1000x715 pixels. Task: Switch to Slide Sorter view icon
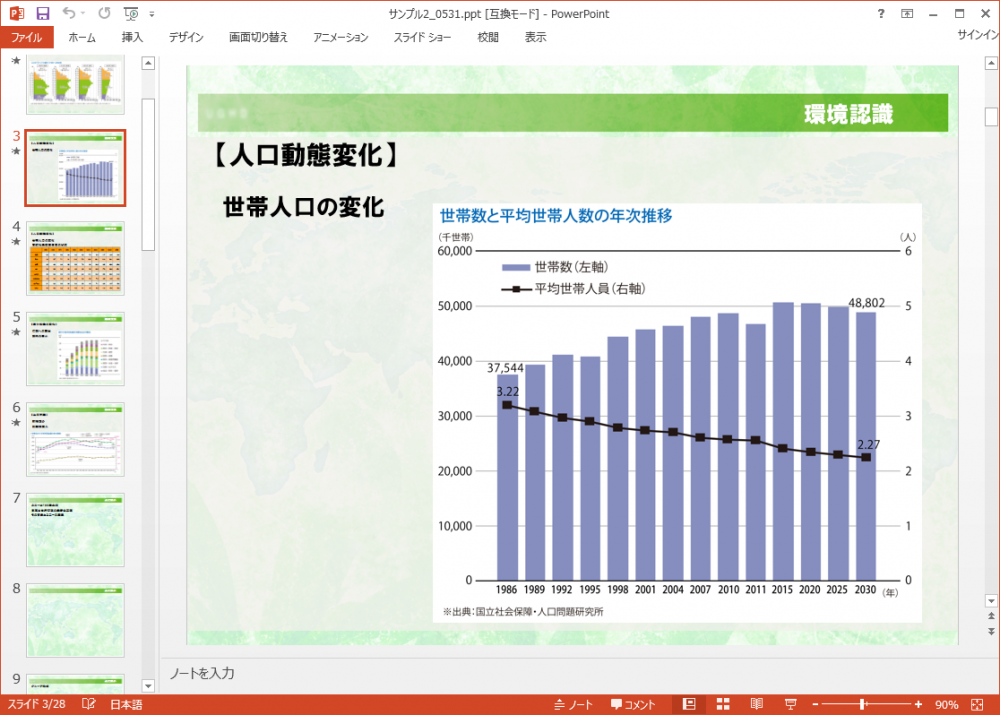coord(723,704)
